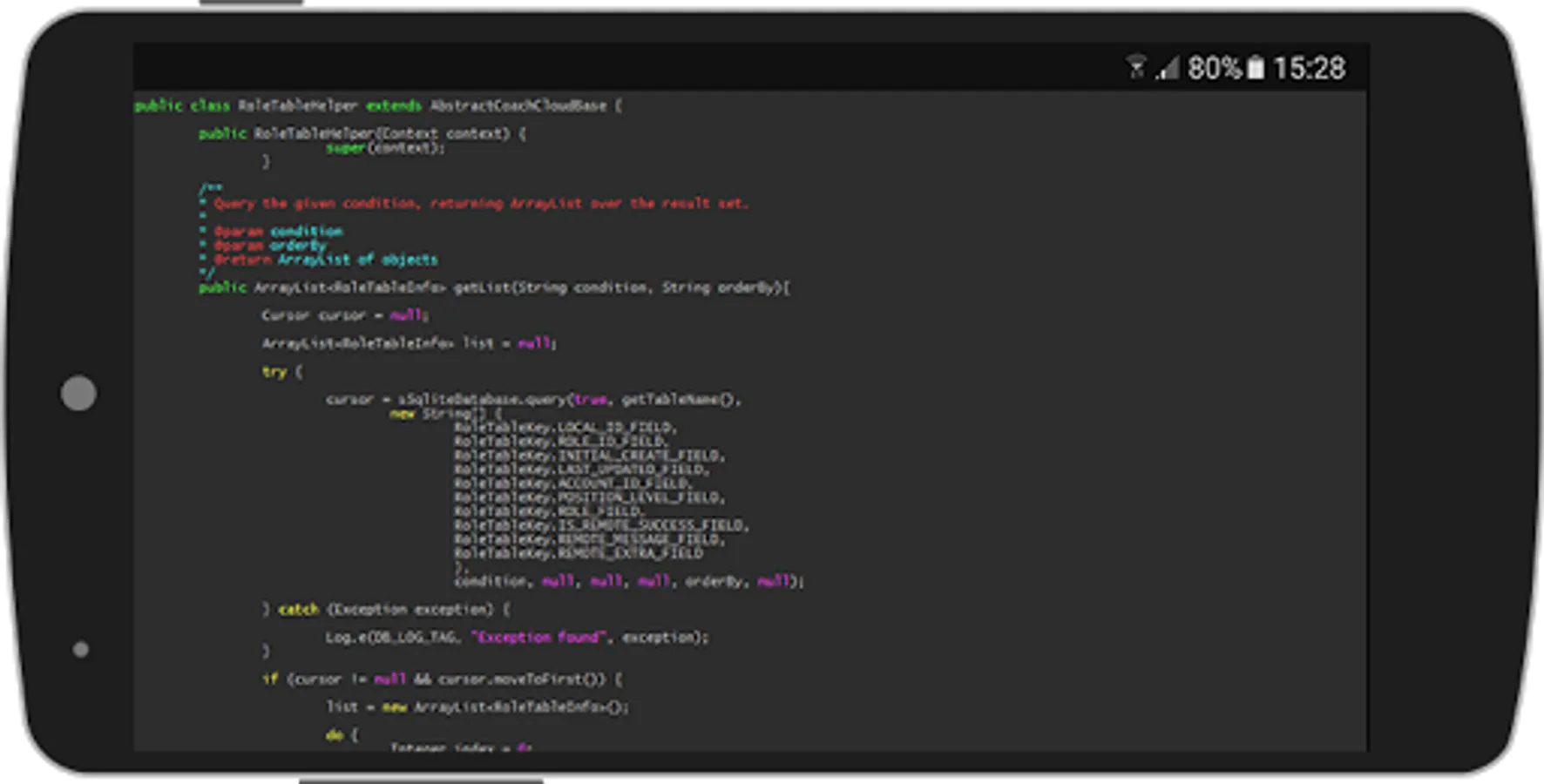Tap the 15:28 clock in status bar
This screenshot has height=784, width=1544.
[x=1309, y=68]
